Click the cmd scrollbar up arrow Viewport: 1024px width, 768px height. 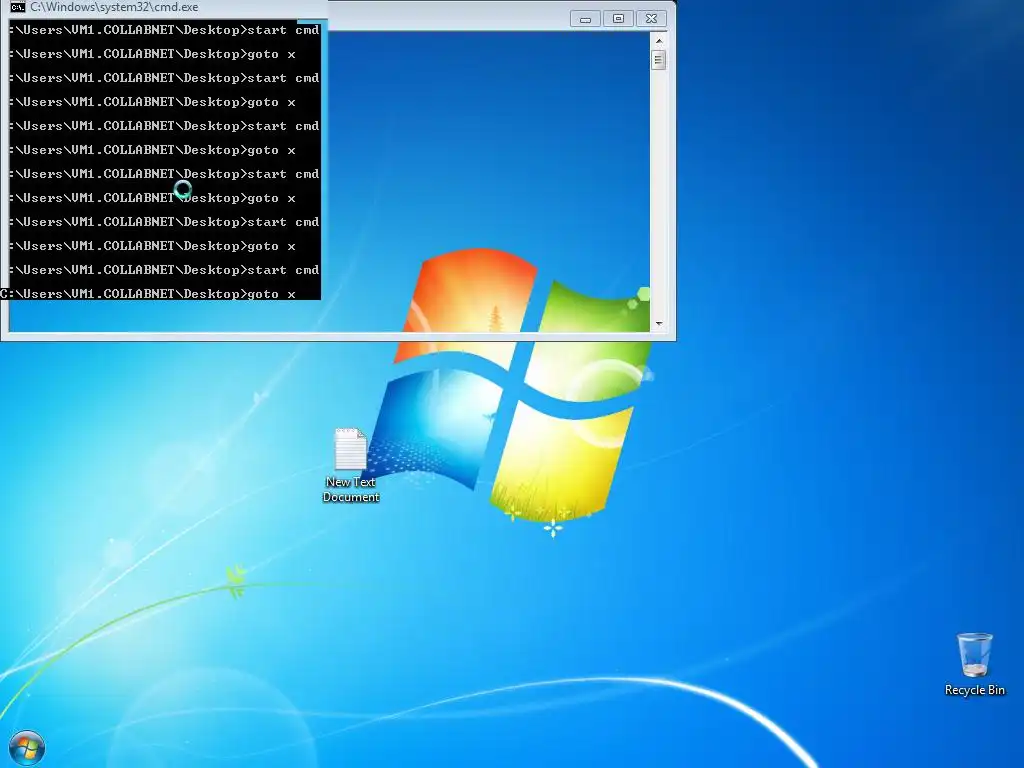pos(658,40)
